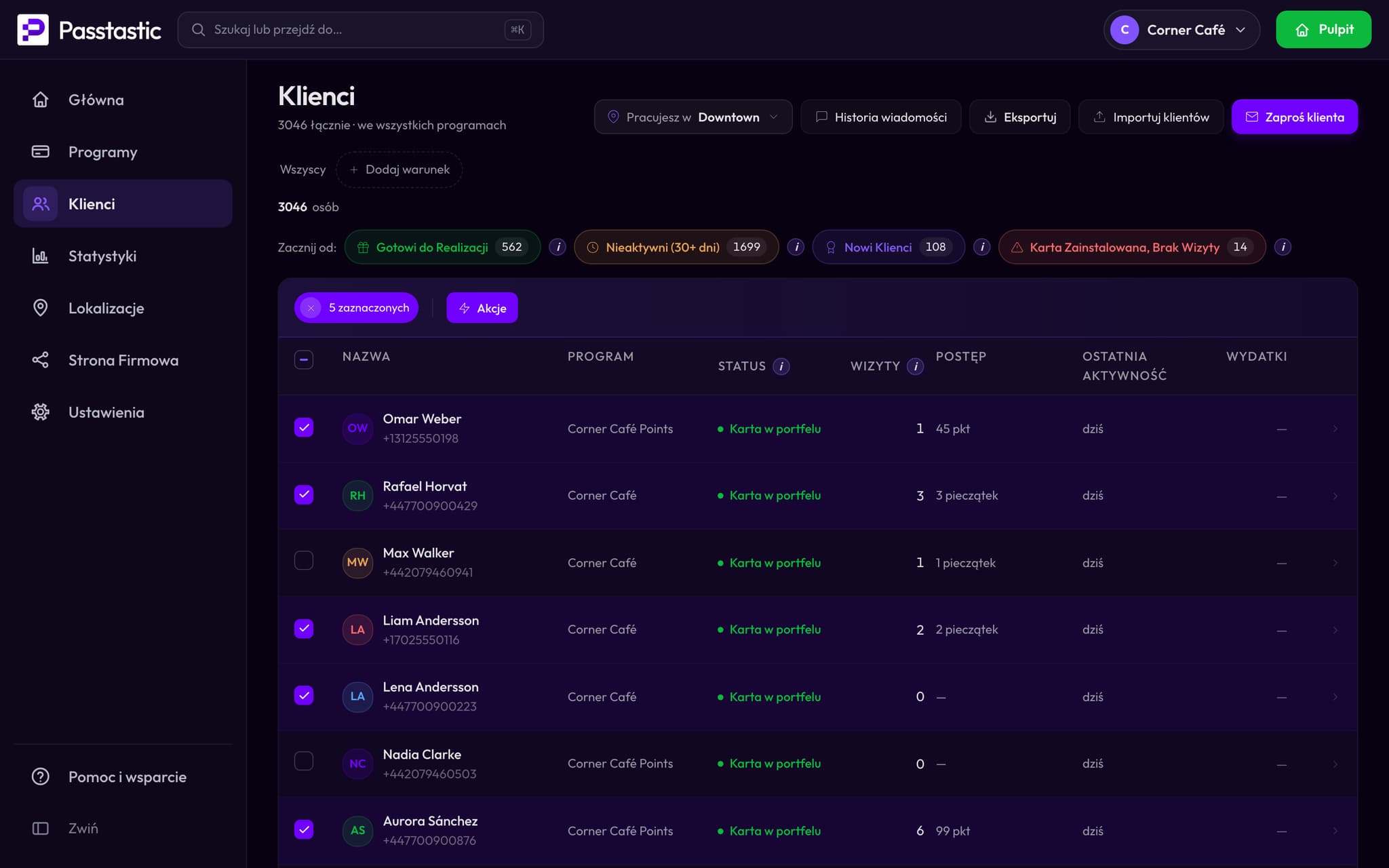This screenshot has height=868, width=1389.
Task: Open the Corner Café account dropdown
Action: [1181, 30]
